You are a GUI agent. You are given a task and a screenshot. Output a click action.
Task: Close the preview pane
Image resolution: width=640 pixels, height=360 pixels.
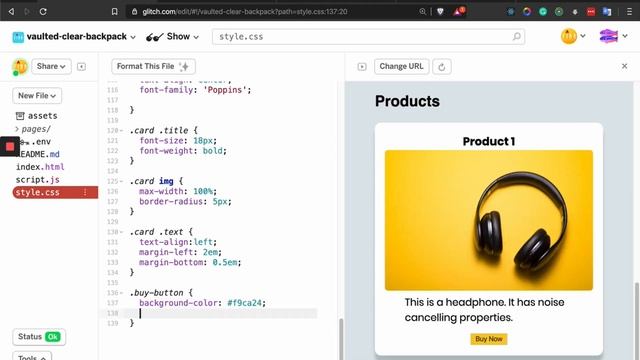(x=624, y=66)
